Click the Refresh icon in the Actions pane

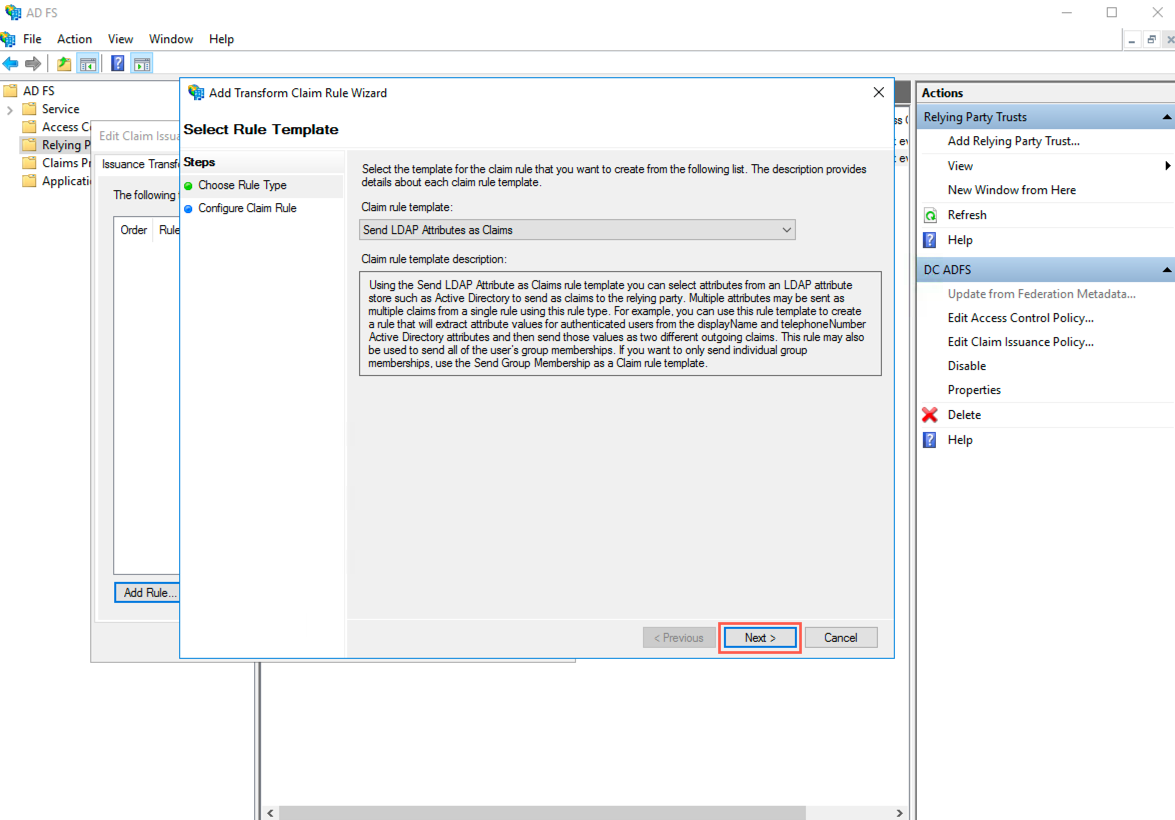[932, 214]
